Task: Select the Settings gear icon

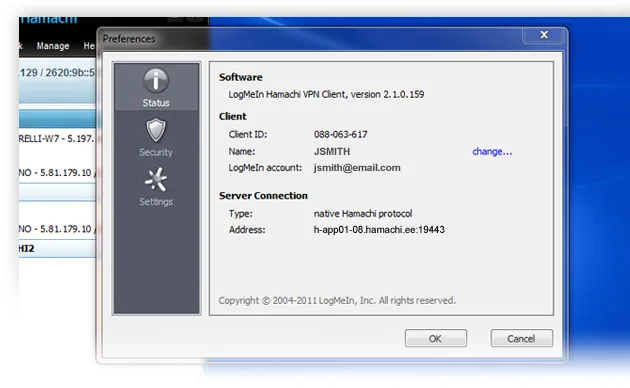Action: (x=156, y=180)
